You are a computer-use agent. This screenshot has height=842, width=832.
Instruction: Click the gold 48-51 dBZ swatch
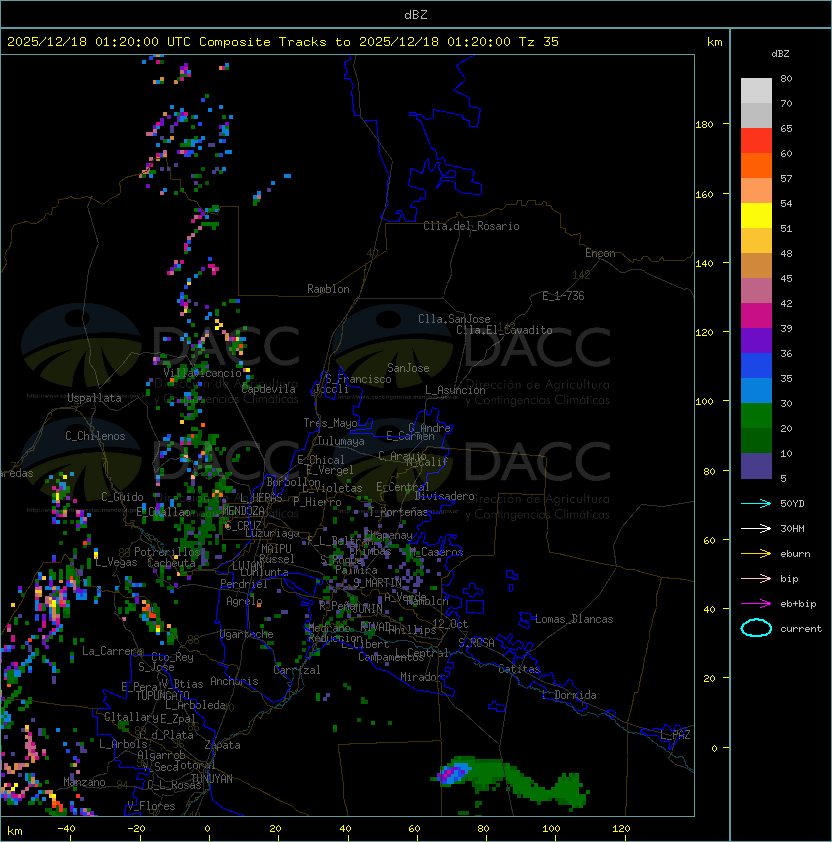pyautogui.click(x=756, y=241)
